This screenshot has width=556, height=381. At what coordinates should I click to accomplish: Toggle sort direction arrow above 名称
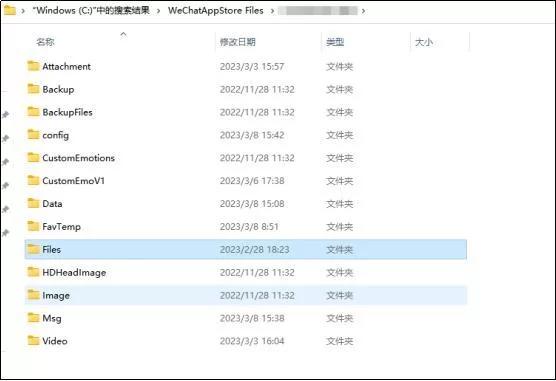123,34
